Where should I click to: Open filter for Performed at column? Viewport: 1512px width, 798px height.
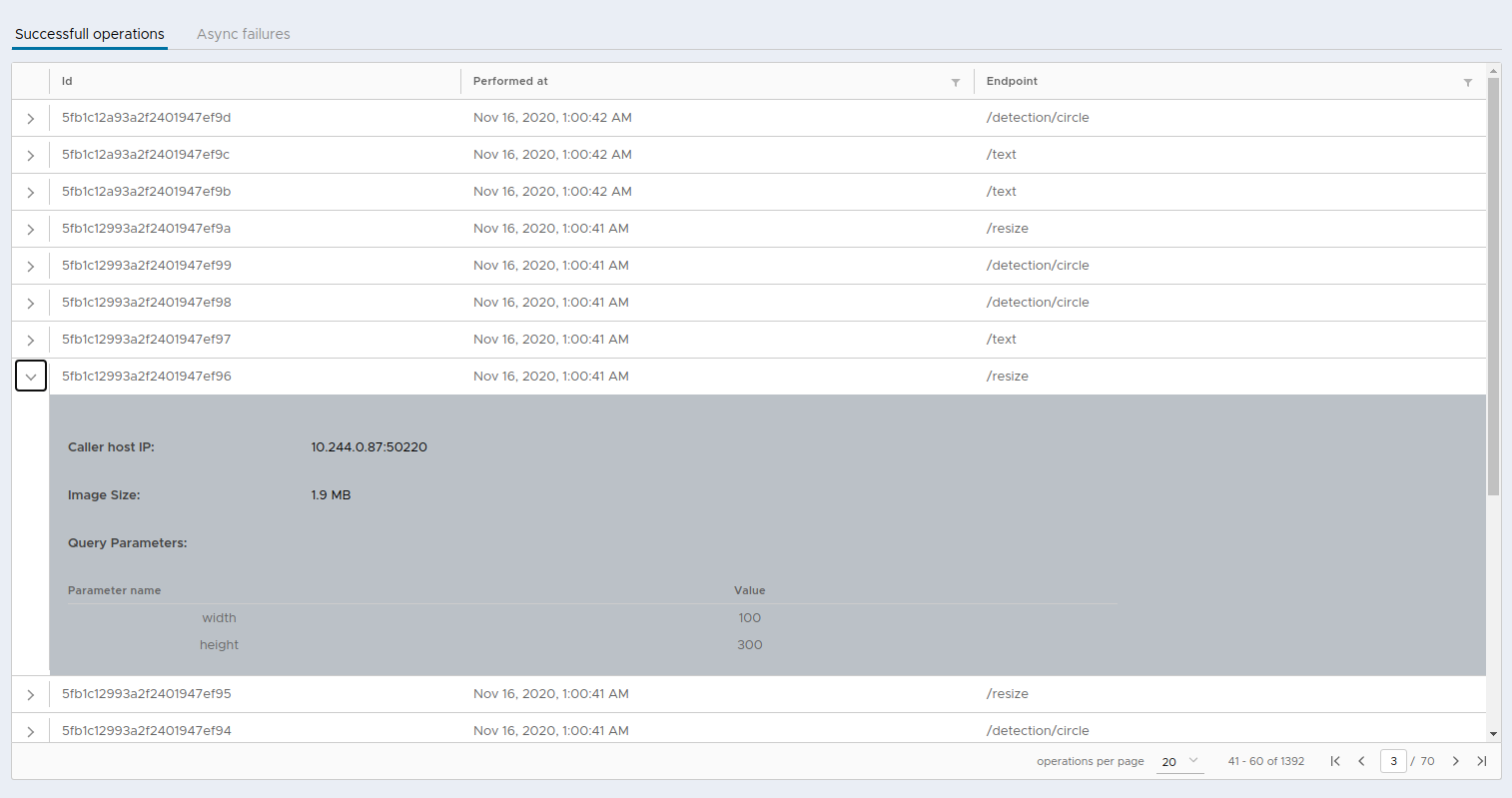pos(956,82)
